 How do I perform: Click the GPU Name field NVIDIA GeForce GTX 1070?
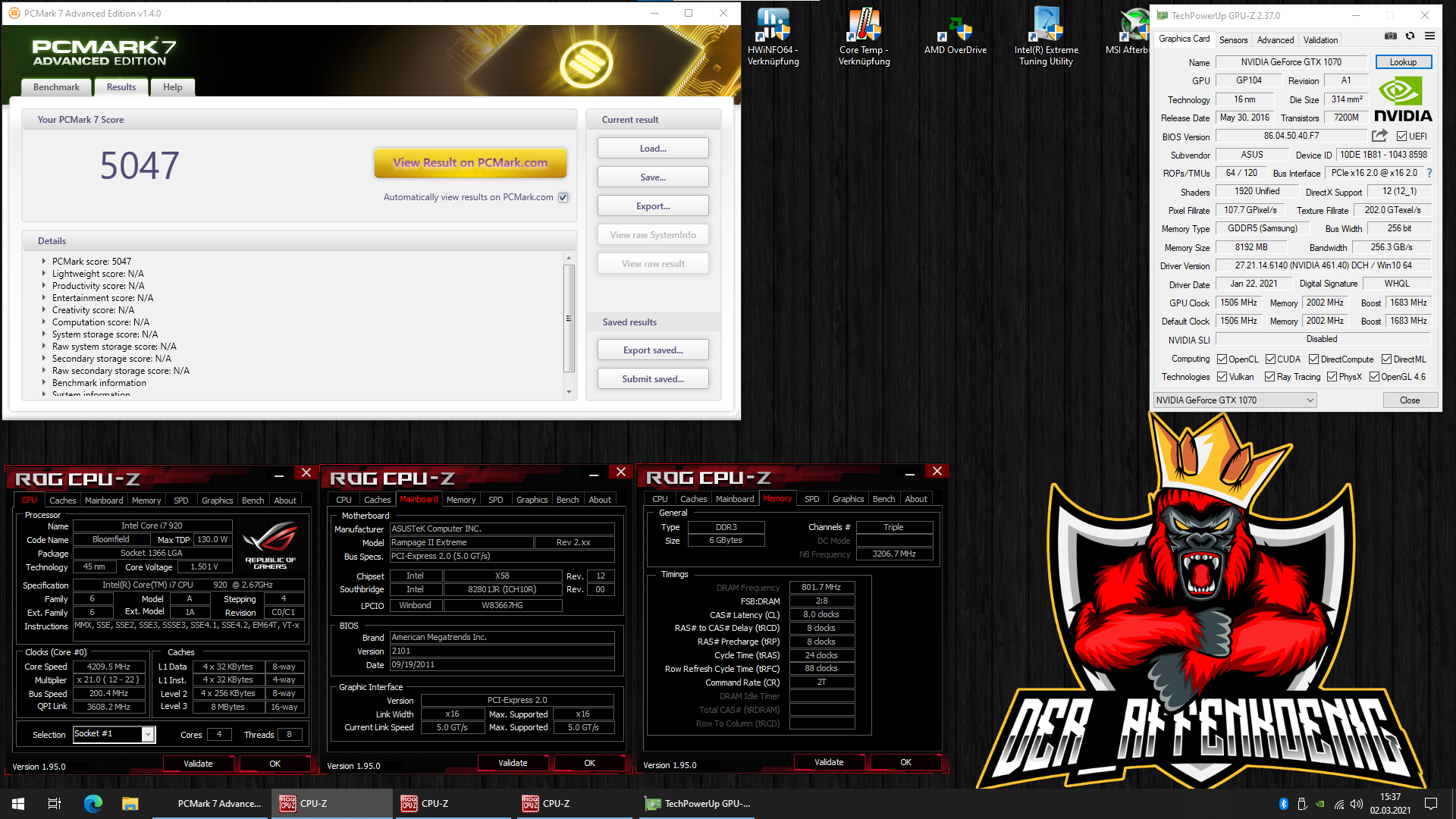pyautogui.click(x=1291, y=62)
